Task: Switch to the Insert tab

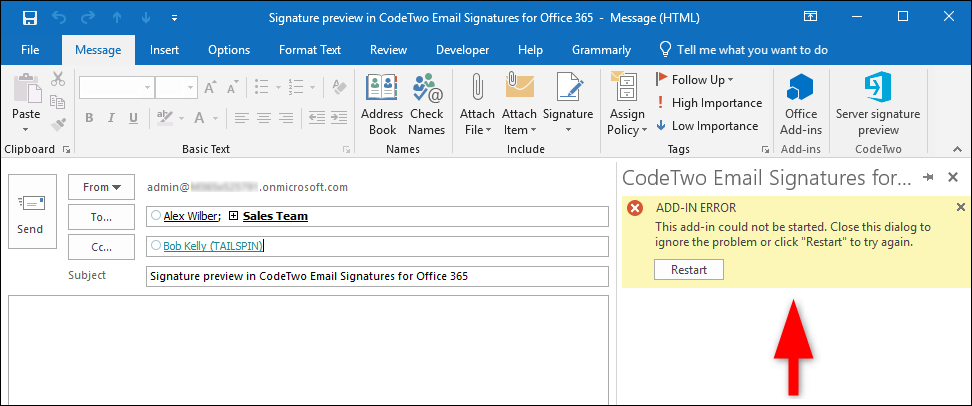Action: click(x=164, y=50)
